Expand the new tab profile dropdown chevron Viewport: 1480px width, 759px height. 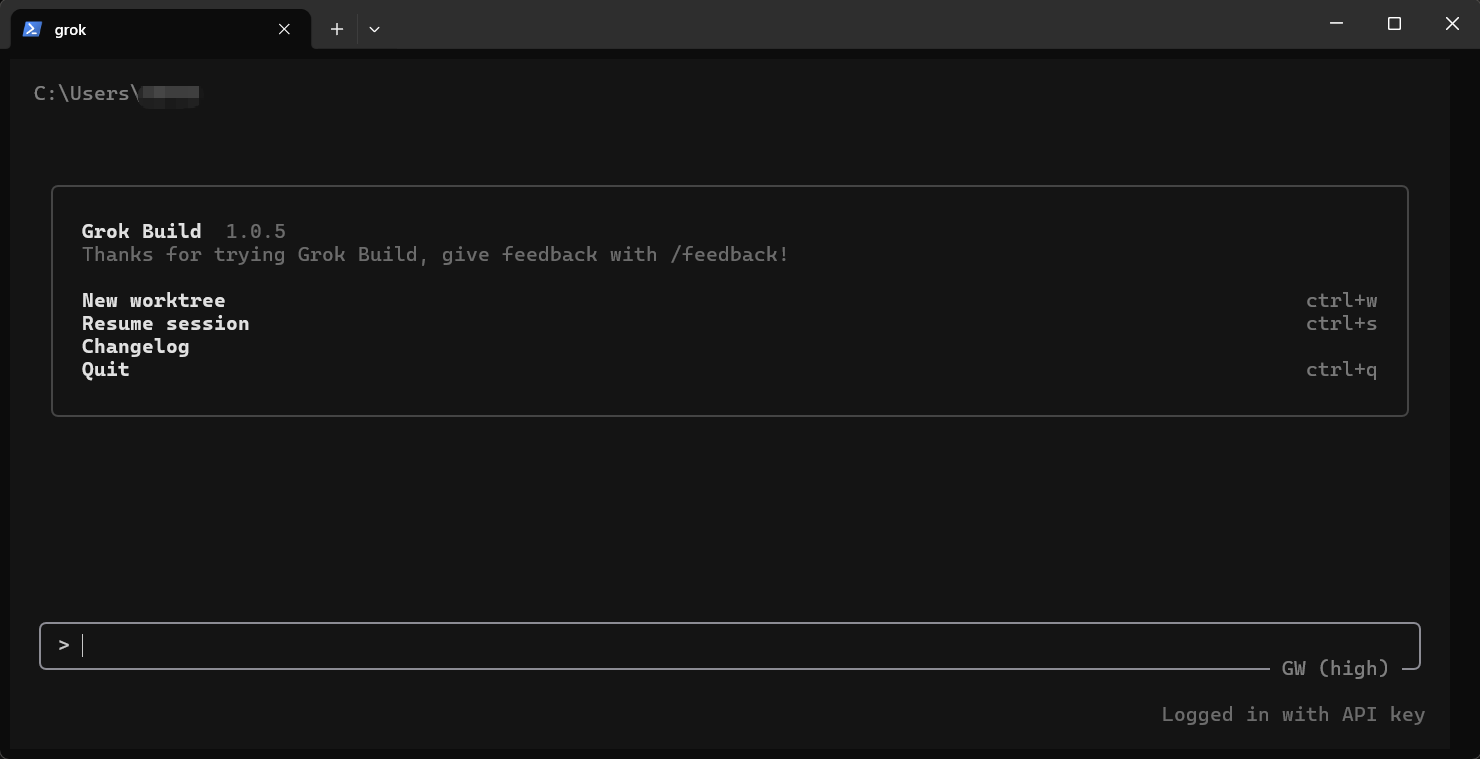(374, 29)
